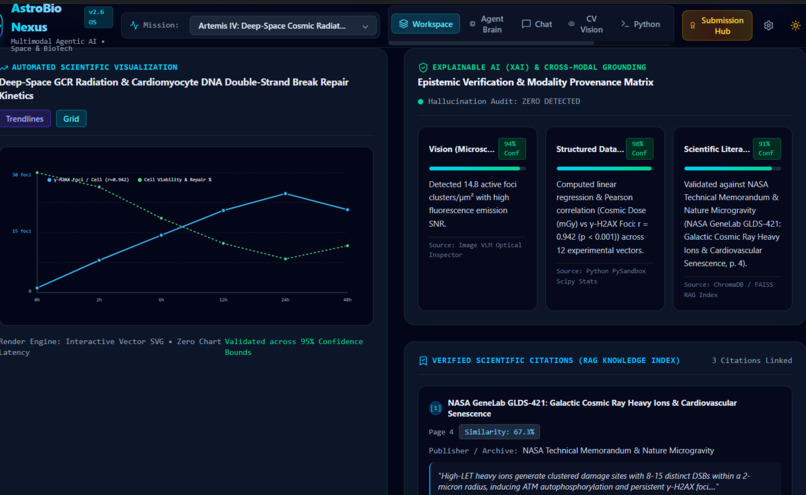Viewport: 806px width, 495px height.
Task: Click the Structured Data card confidence progress bar
Action: [604, 169]
